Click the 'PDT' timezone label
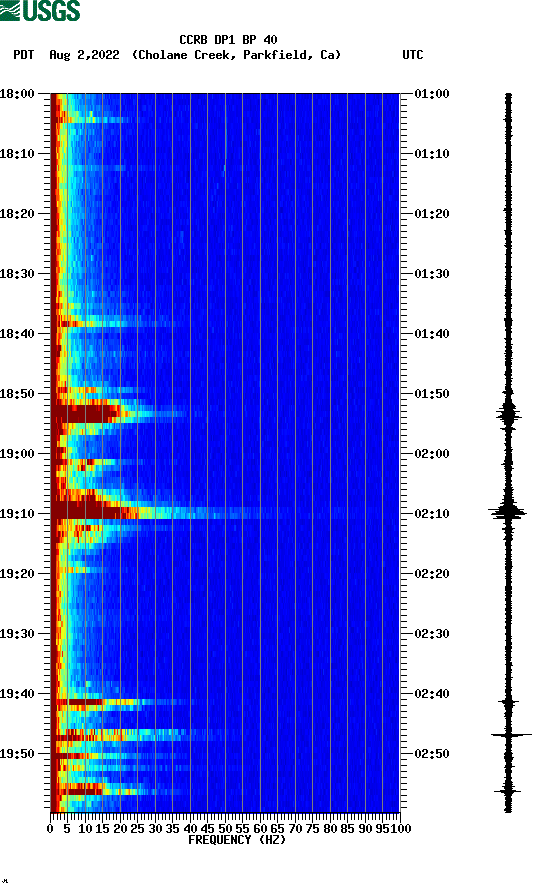The image size is (552, 892). [24, 55]
